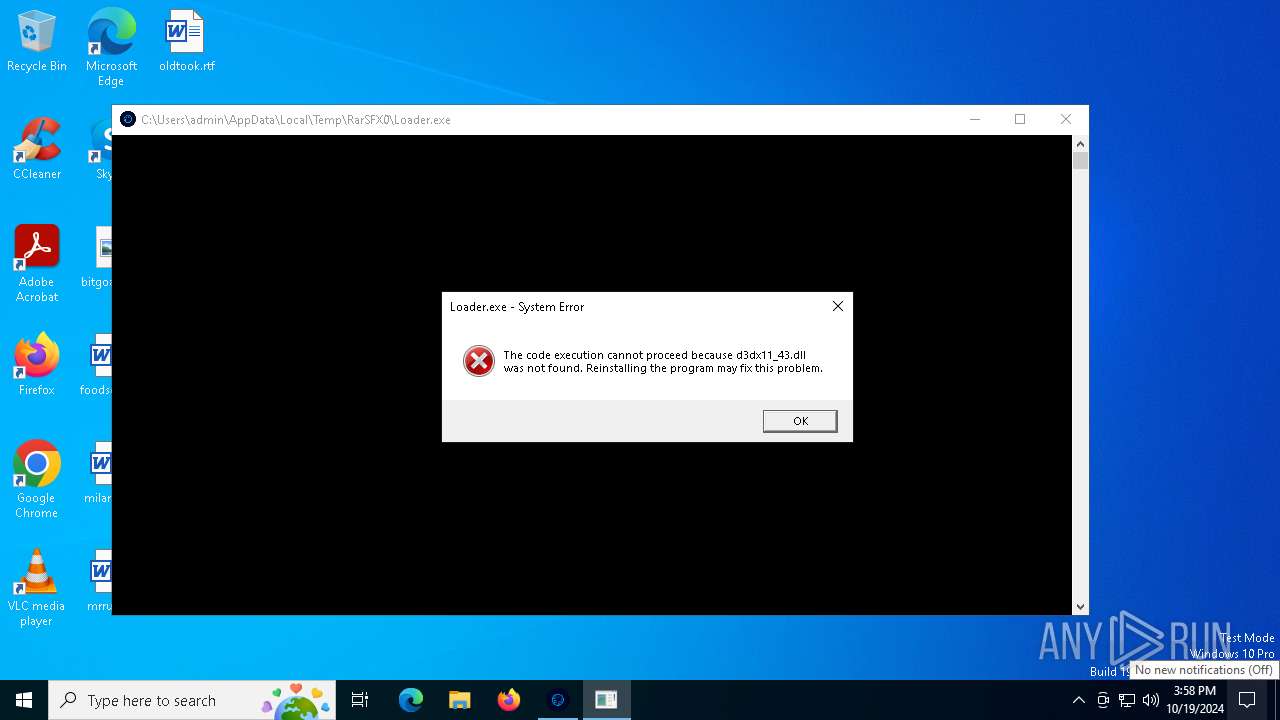Image resolution: width=1280 pixels, height=720 pixels.
Task: Show hidden system tray icons
Action: (x=1078, y=700)
